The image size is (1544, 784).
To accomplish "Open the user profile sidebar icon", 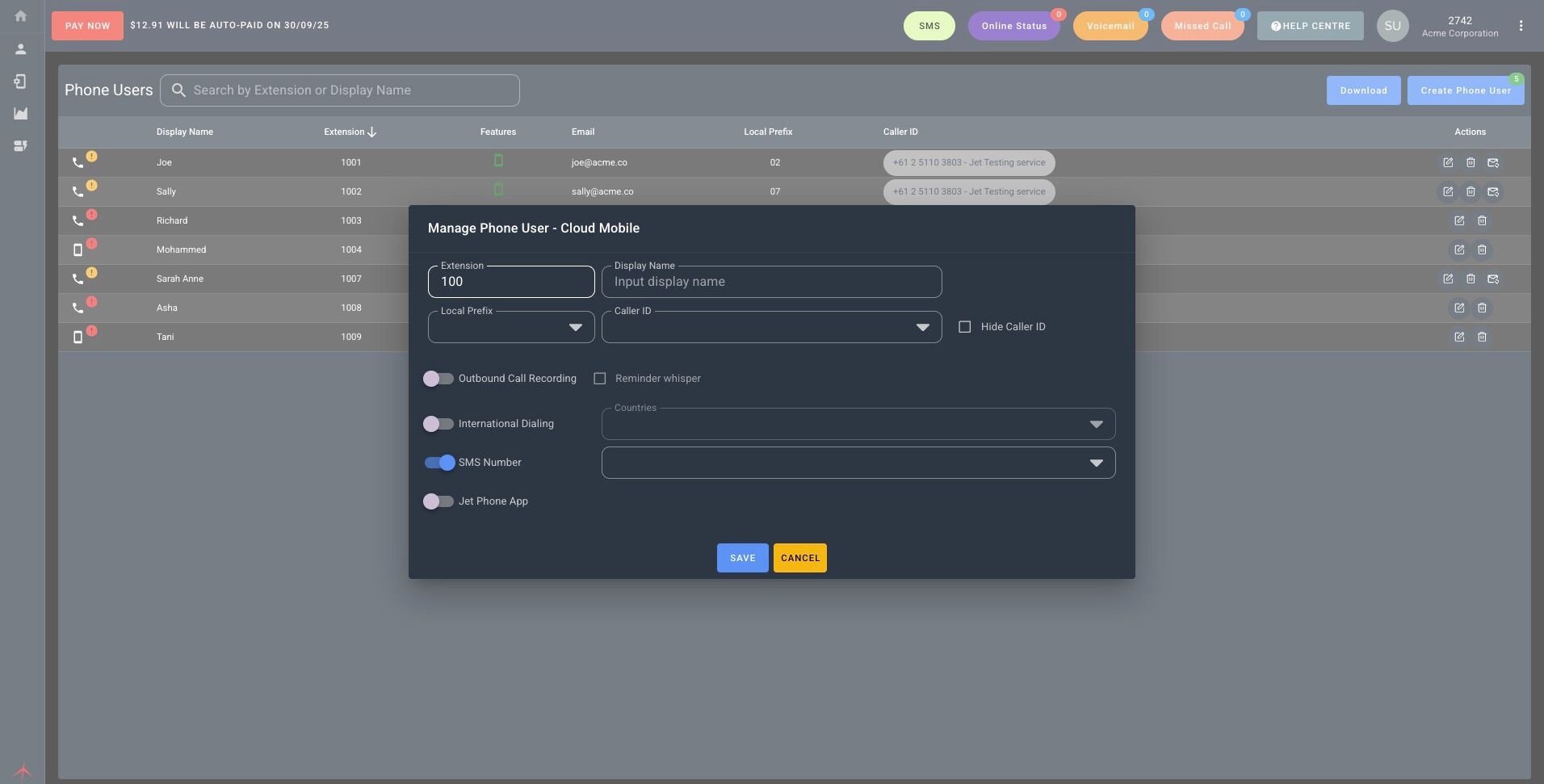I will [21, 49].
